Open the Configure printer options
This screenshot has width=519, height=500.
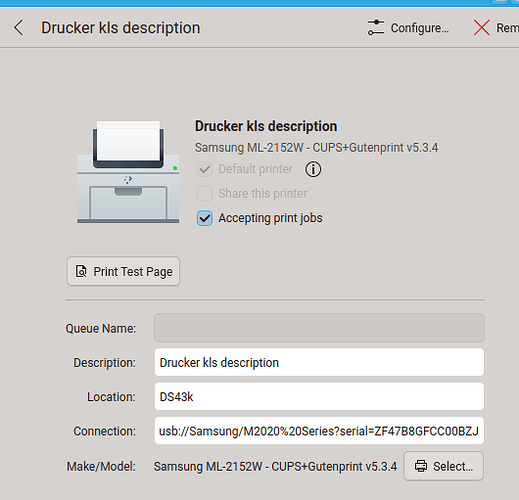[x=408, y=28]
